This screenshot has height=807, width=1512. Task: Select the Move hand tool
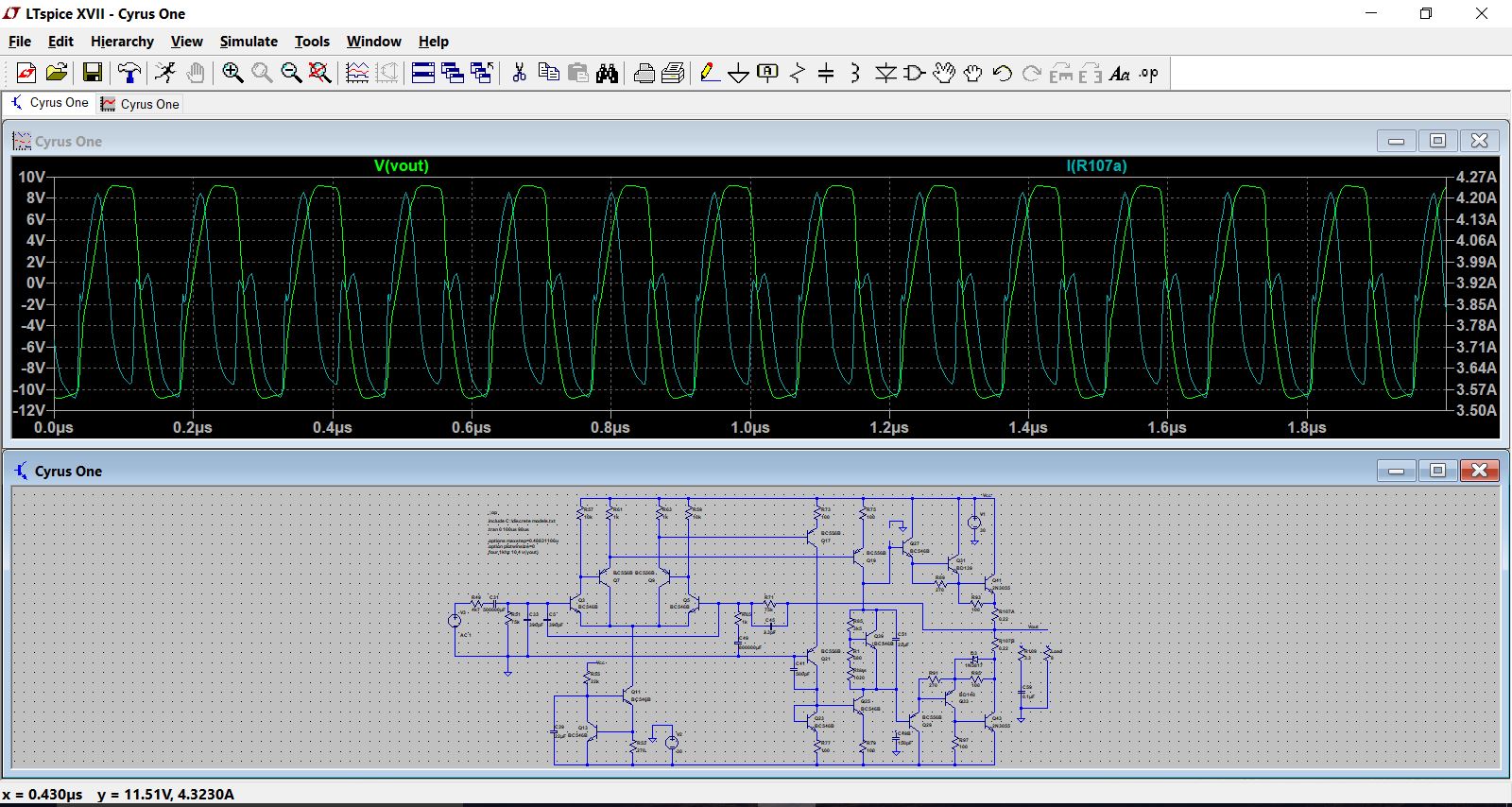point(943,73)
